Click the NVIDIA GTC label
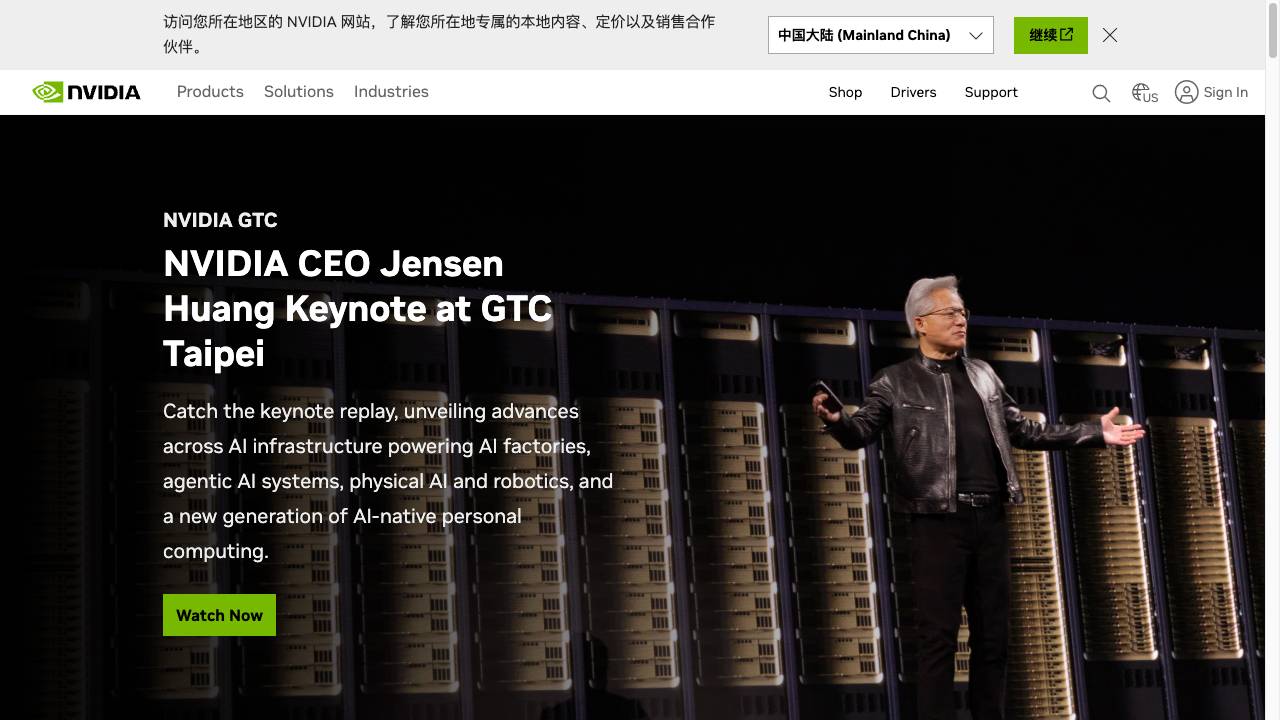 [x=220, y=220]
